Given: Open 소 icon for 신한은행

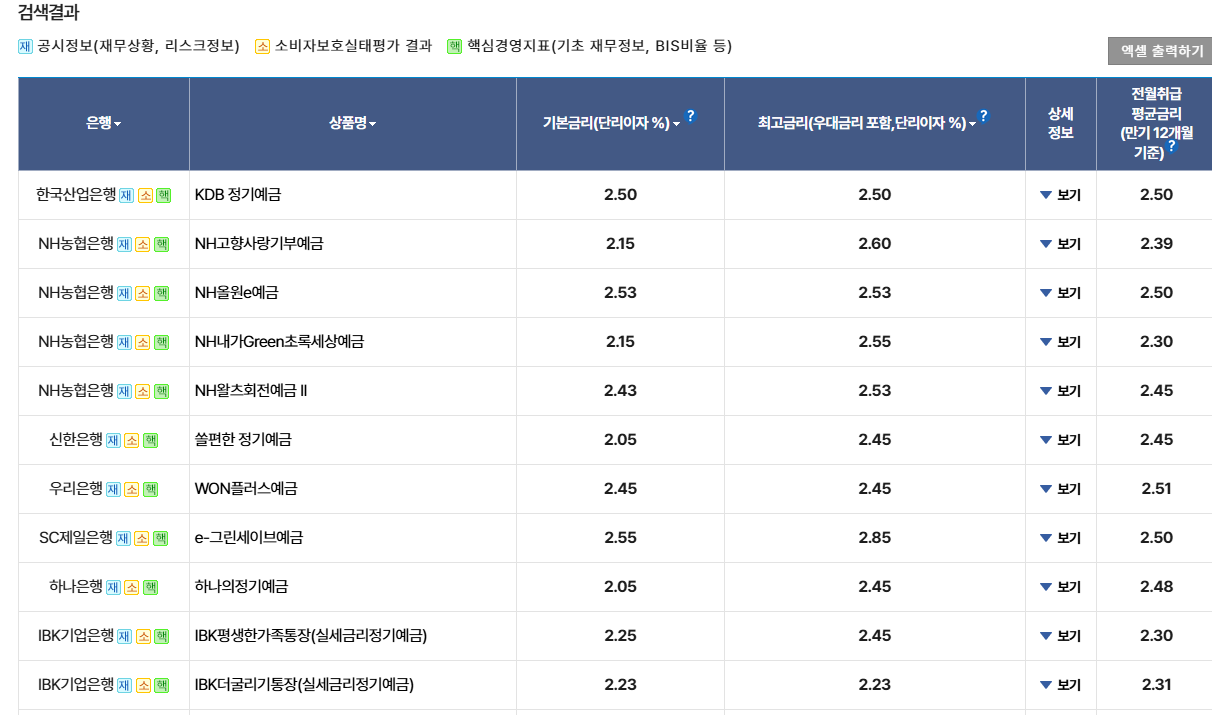Looking at the screenshot, I should click(x=131, y=441).
